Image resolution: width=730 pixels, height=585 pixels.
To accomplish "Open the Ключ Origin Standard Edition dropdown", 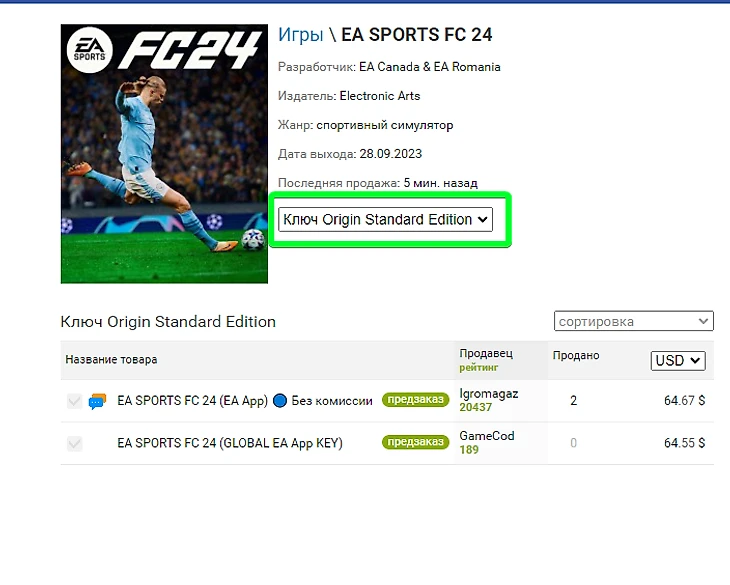I will (x=385, y=219).
